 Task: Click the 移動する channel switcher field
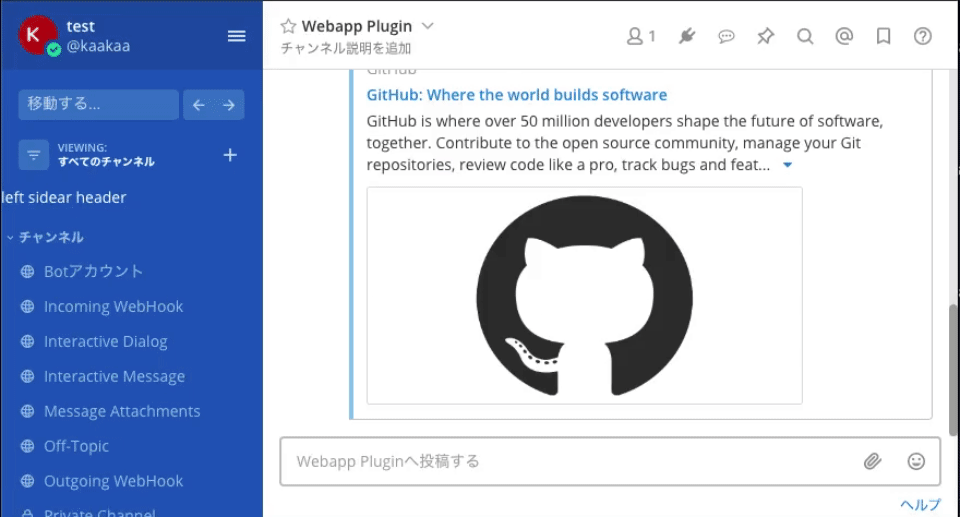tap(99, 105)
